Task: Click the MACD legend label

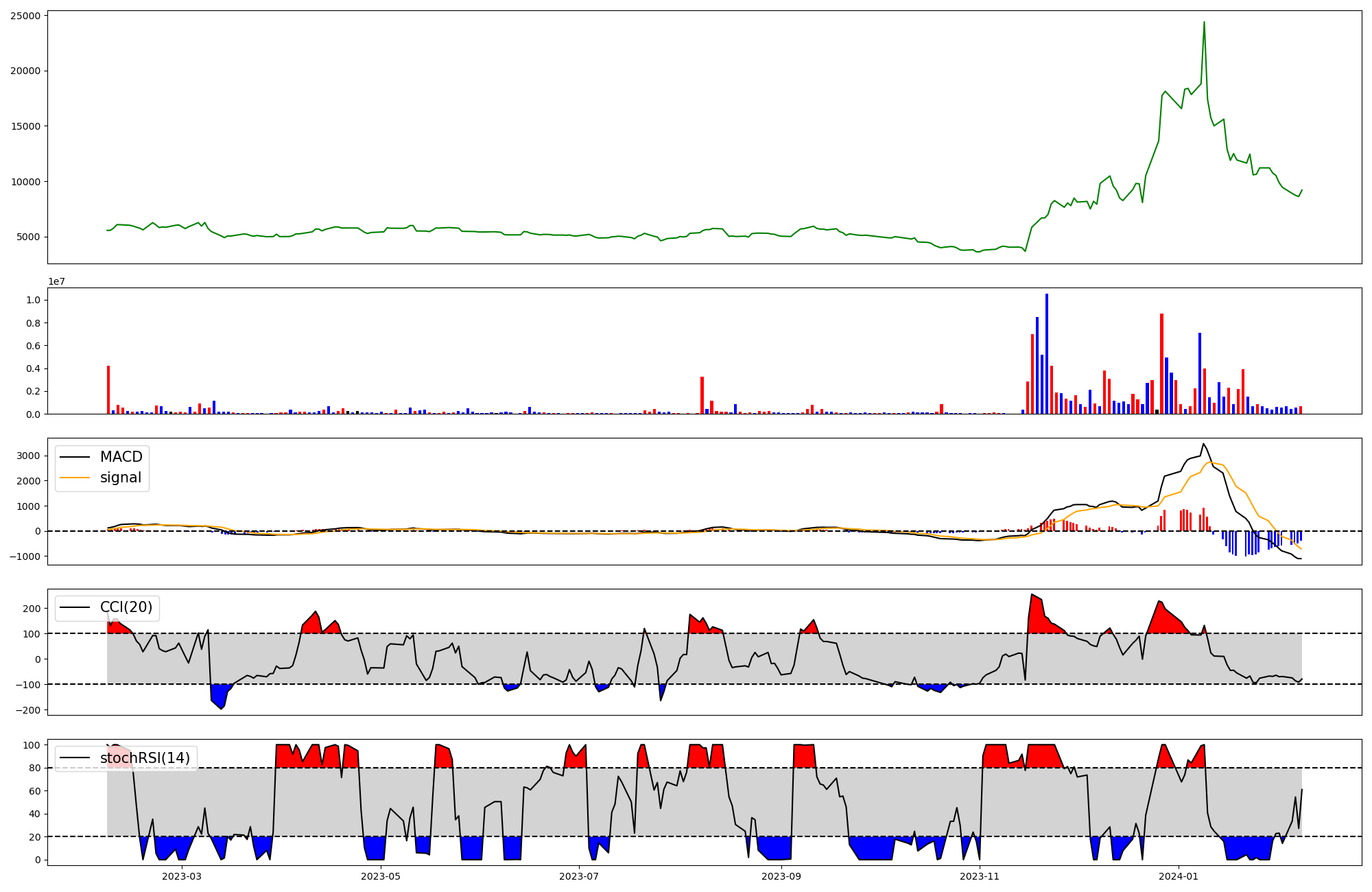Action: tap(121, 457)
